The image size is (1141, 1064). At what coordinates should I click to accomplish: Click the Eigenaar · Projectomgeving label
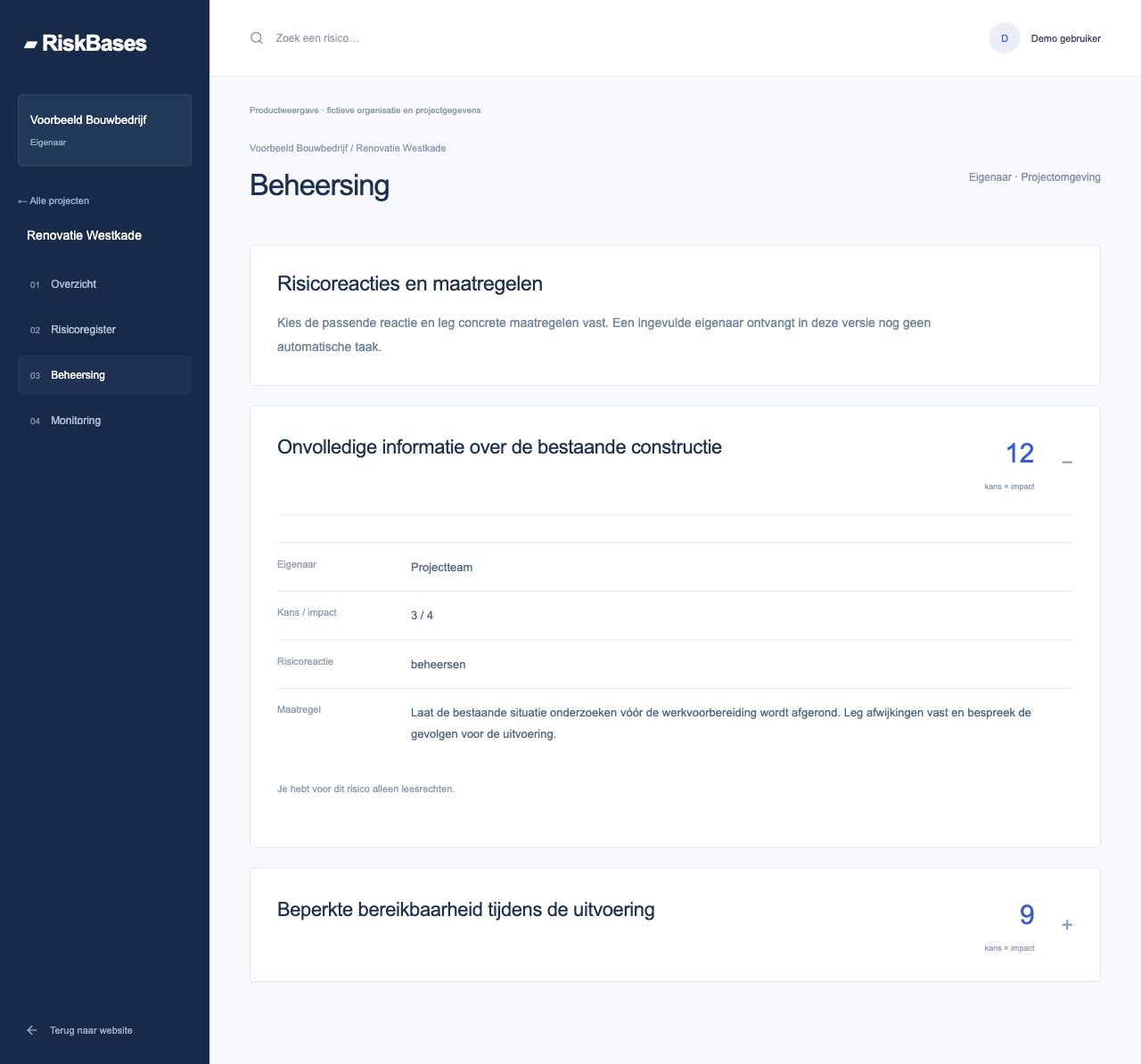(x=1035, y=177)
